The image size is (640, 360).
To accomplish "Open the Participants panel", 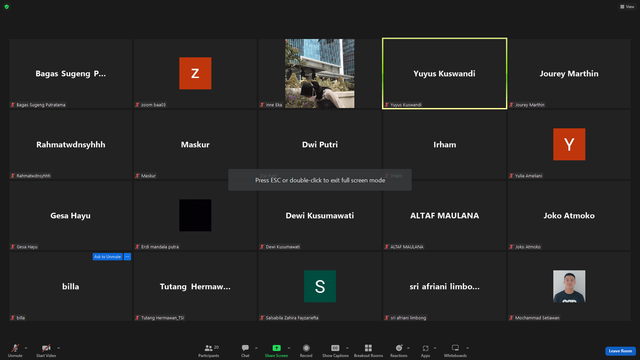I will [209, 350].
